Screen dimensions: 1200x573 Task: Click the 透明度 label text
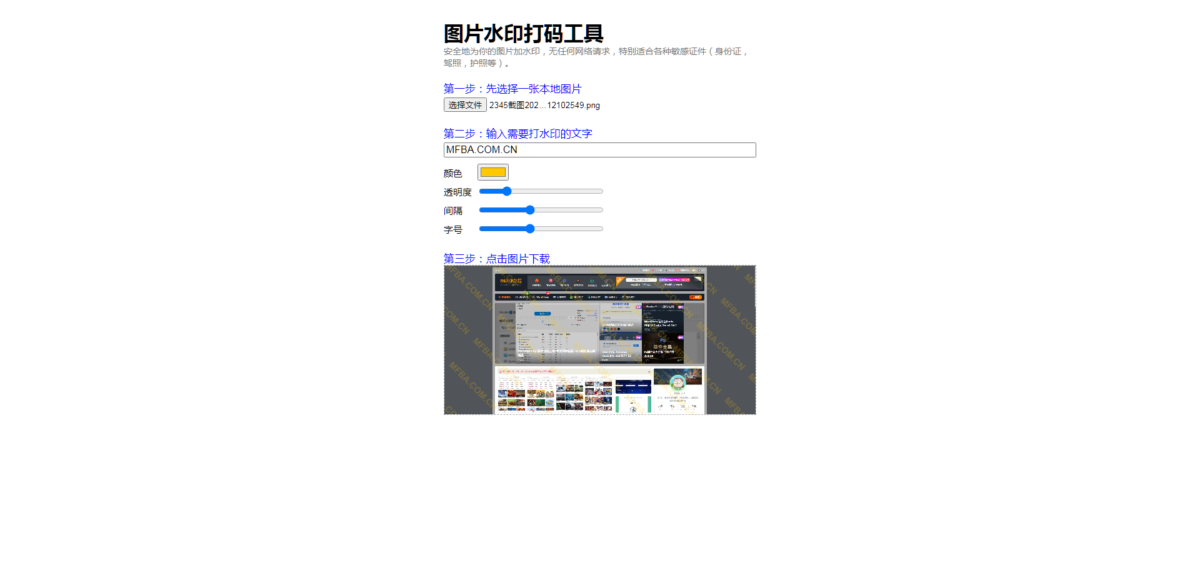point(458,192)
